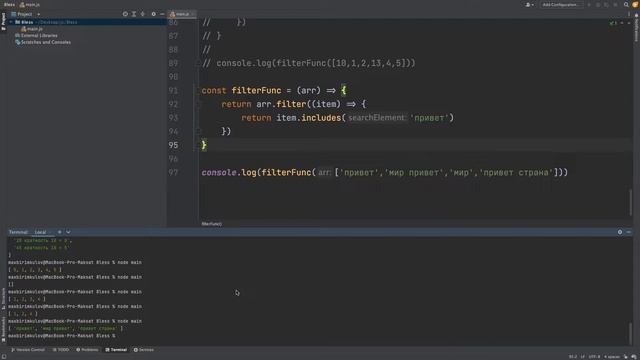Click Terminal tool window button in bottom bar
640x360 pixels.
click(x=116, y=350)
